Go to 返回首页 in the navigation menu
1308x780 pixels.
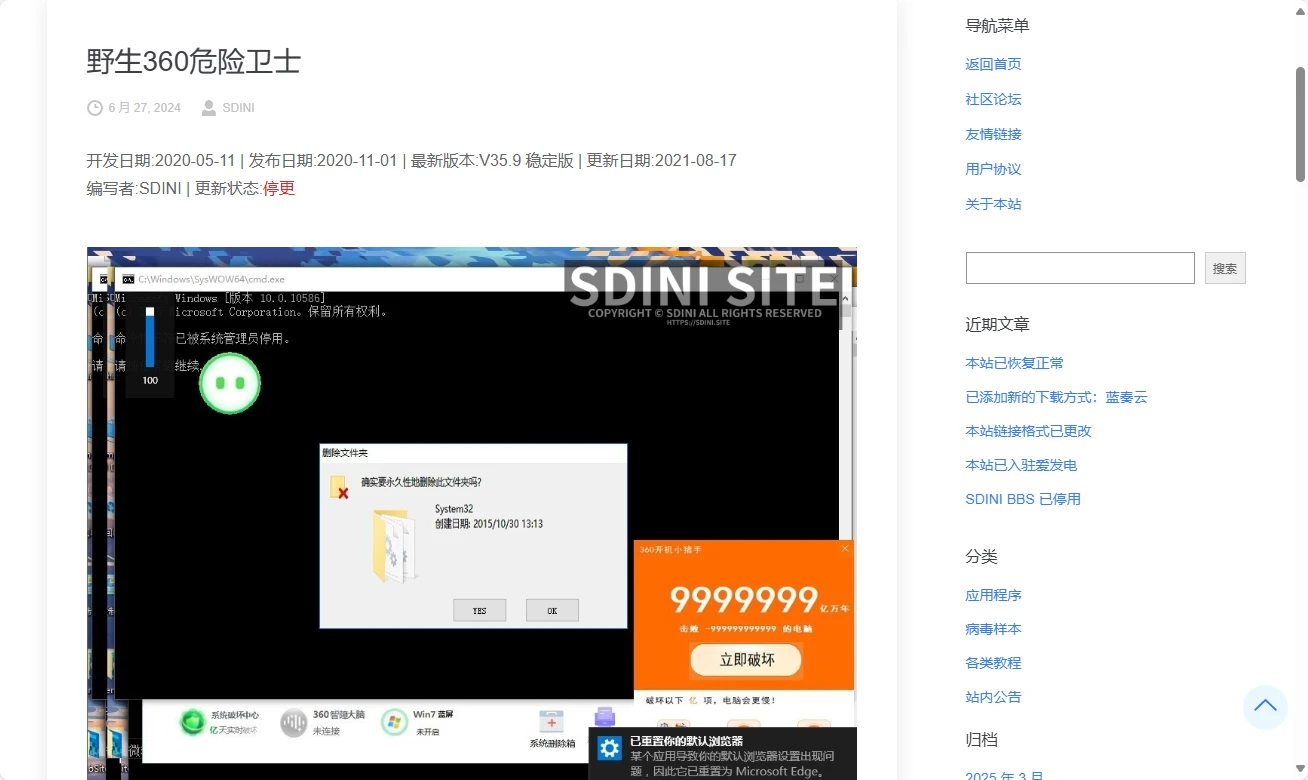click(x=993, y=64)
